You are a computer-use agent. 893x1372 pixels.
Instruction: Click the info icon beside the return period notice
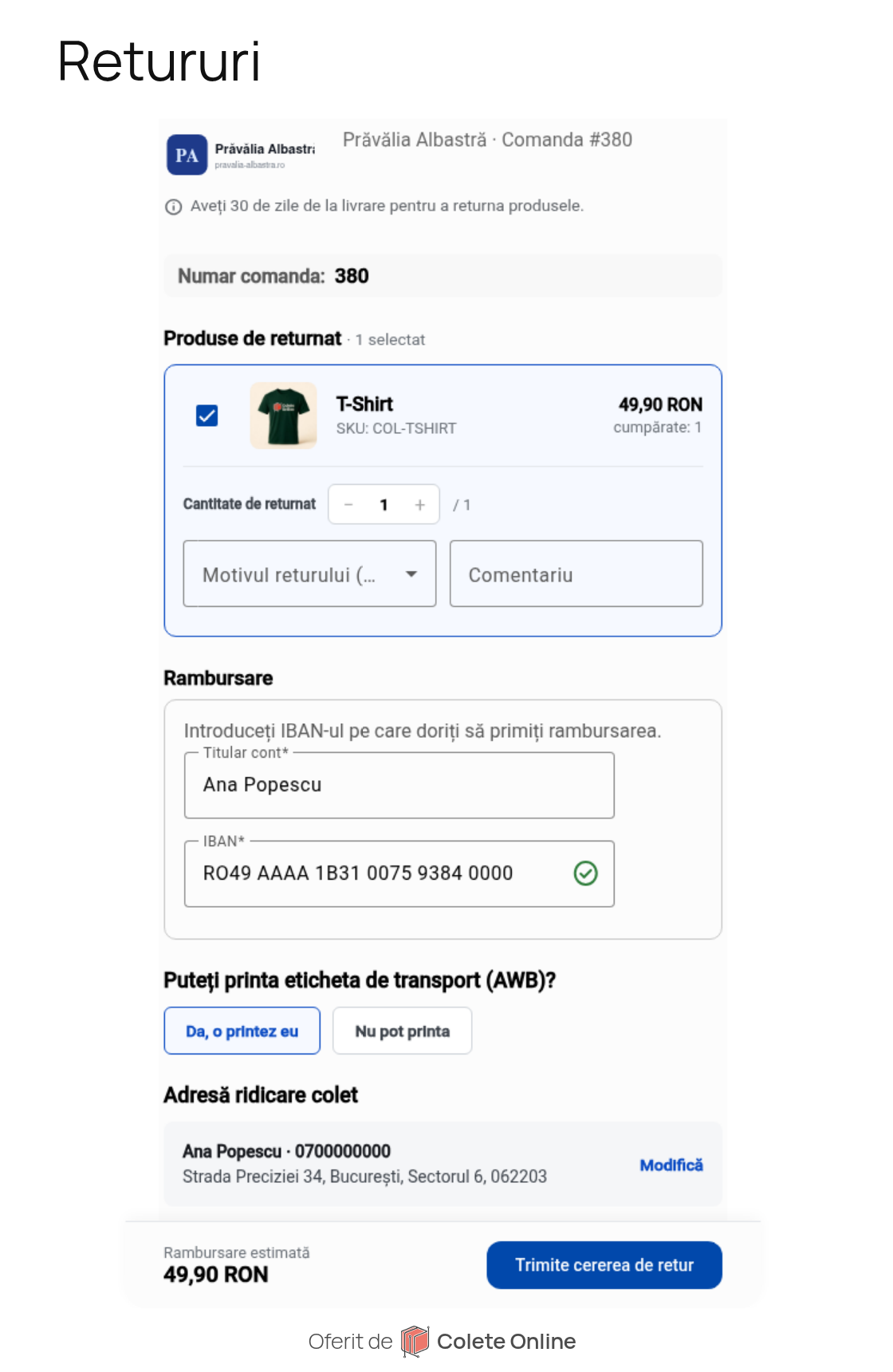(173, 207)
